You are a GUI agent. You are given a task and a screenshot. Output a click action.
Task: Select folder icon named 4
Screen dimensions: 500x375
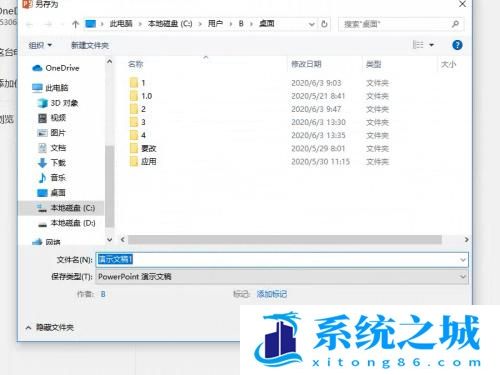(134, 135)
